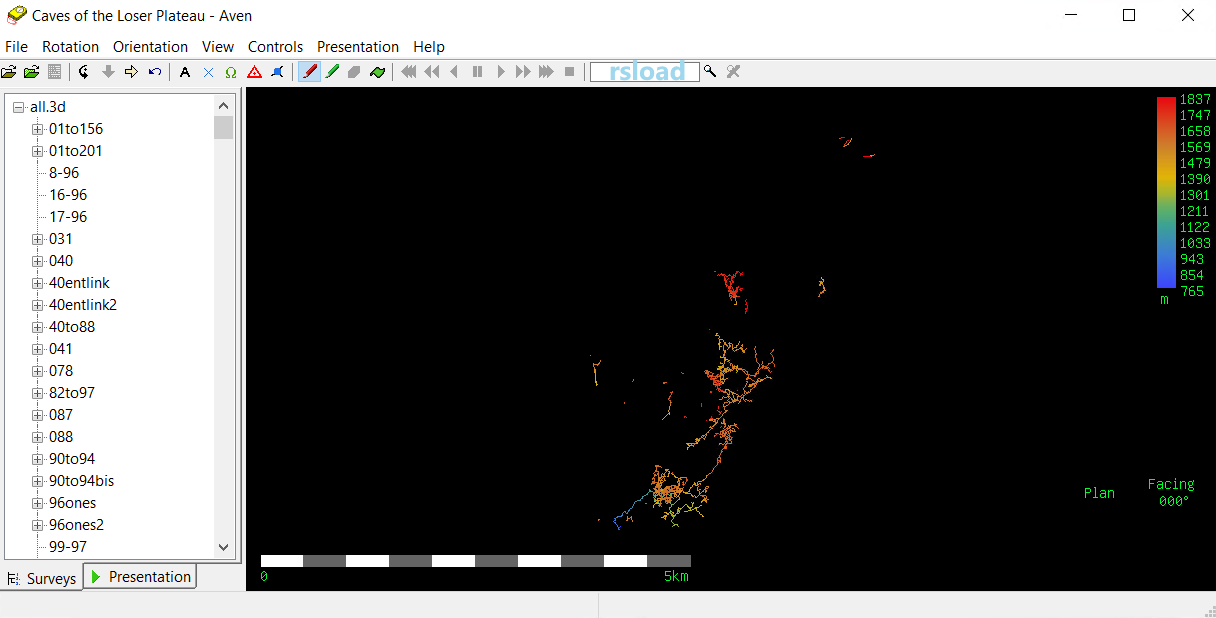Toggle station names with the A icon
Image resolution: width=1216 pixels, height=618 pixels.
click(x=185, y=72)
